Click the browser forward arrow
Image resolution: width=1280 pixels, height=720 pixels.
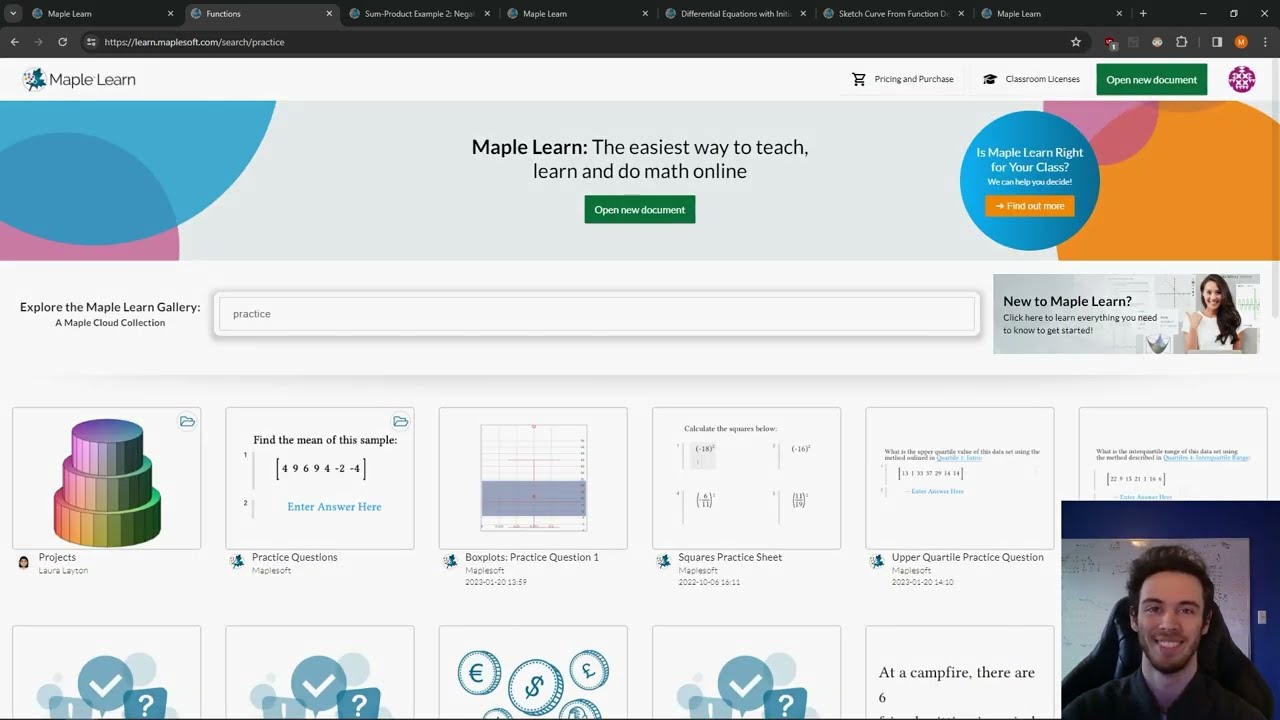tap(38, 42)
